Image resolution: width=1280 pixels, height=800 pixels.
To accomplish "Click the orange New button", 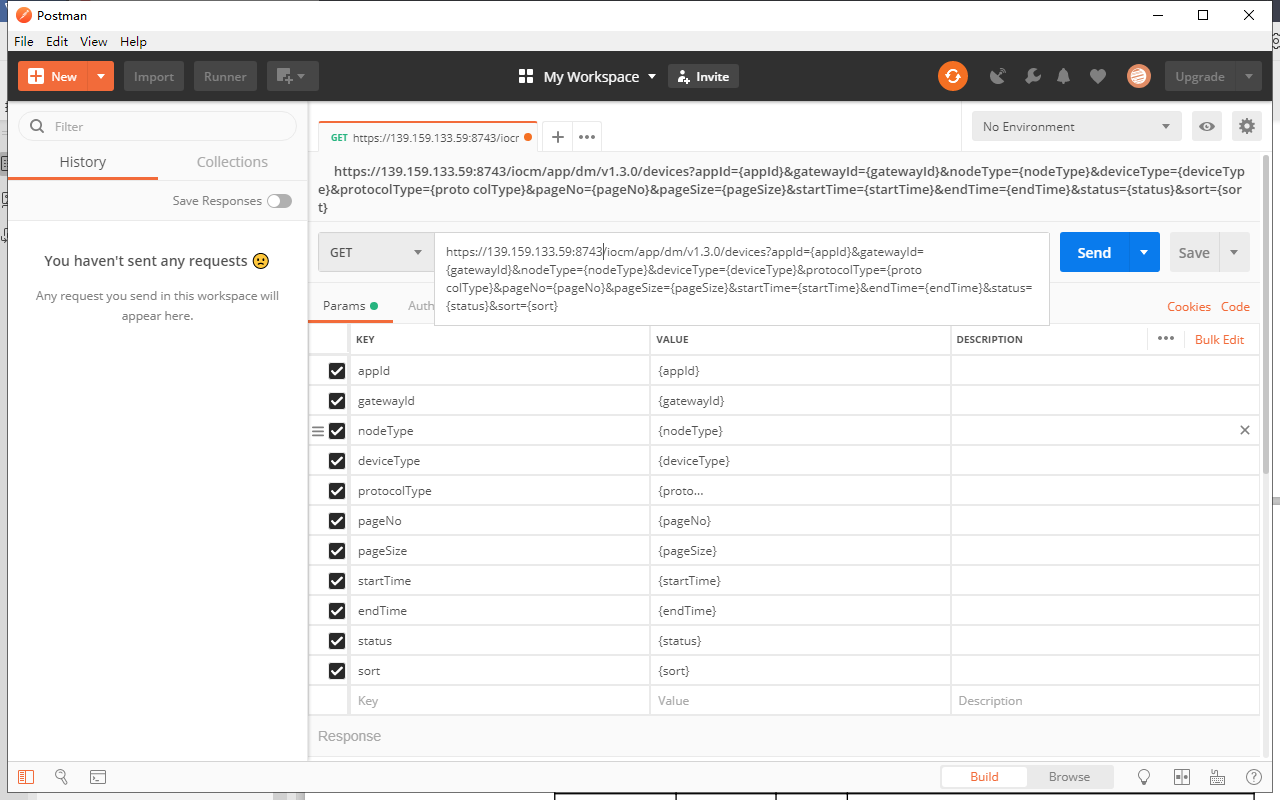I will pos(53,76).
